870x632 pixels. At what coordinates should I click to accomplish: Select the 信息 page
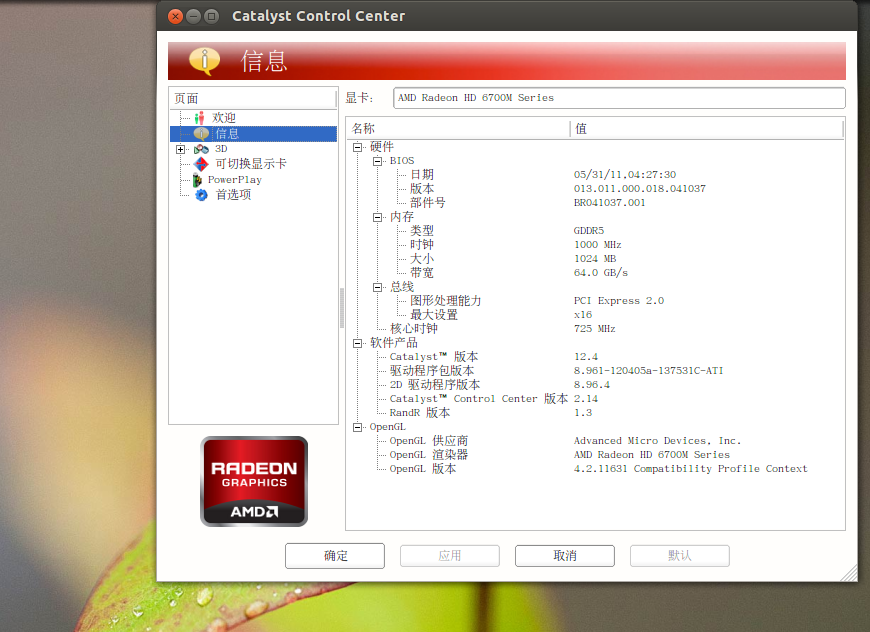point(253,134)
